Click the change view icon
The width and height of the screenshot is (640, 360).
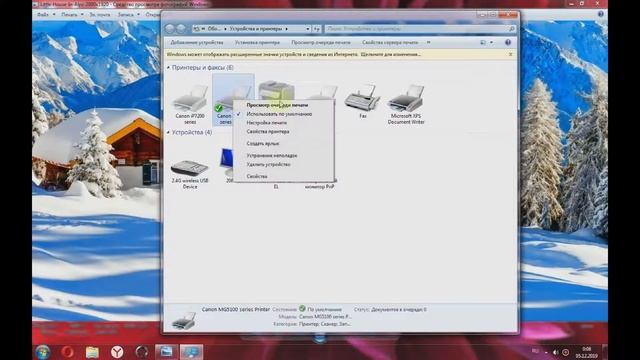(483, 42)
